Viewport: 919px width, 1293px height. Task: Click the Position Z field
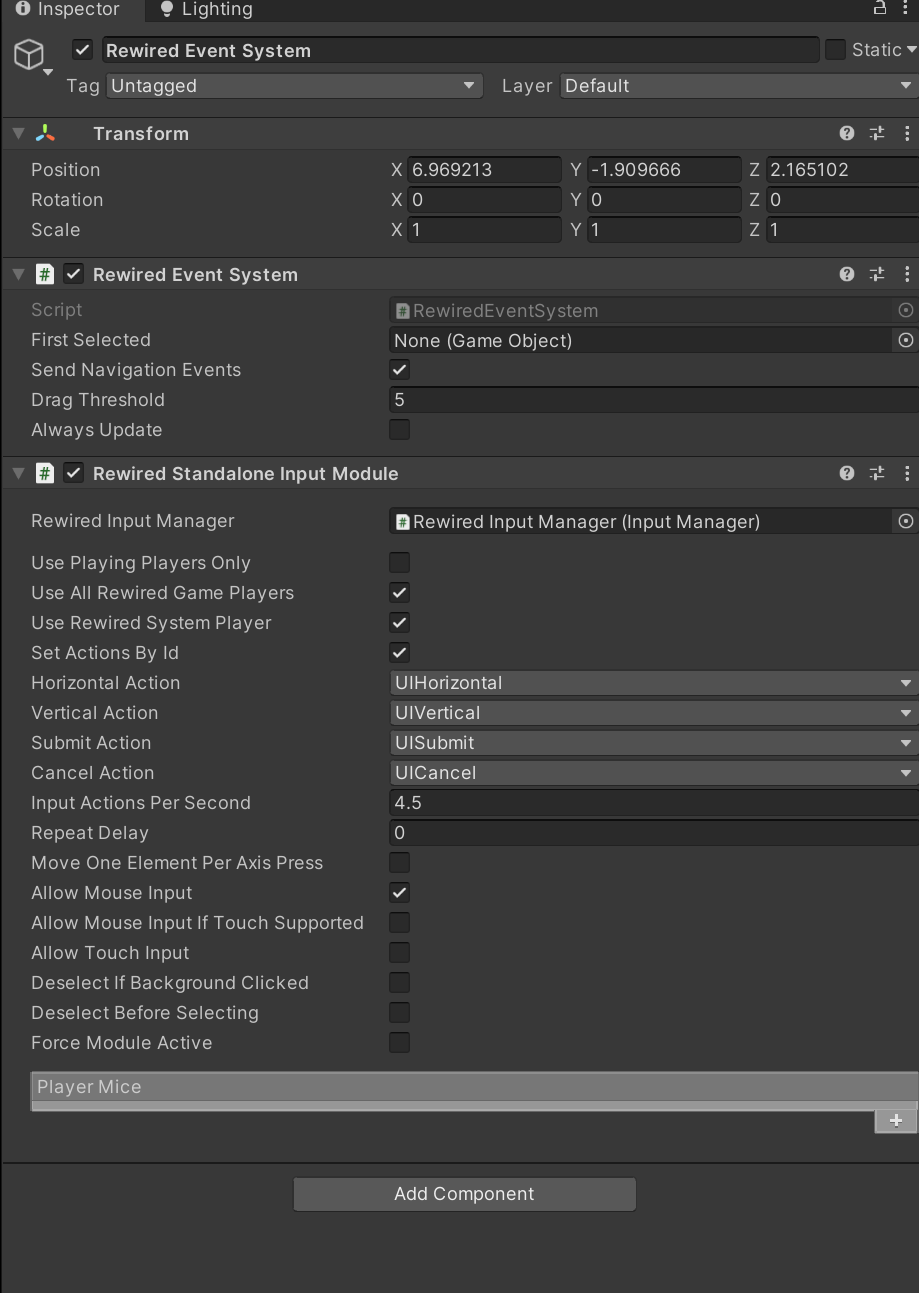[x=842, y=170]
